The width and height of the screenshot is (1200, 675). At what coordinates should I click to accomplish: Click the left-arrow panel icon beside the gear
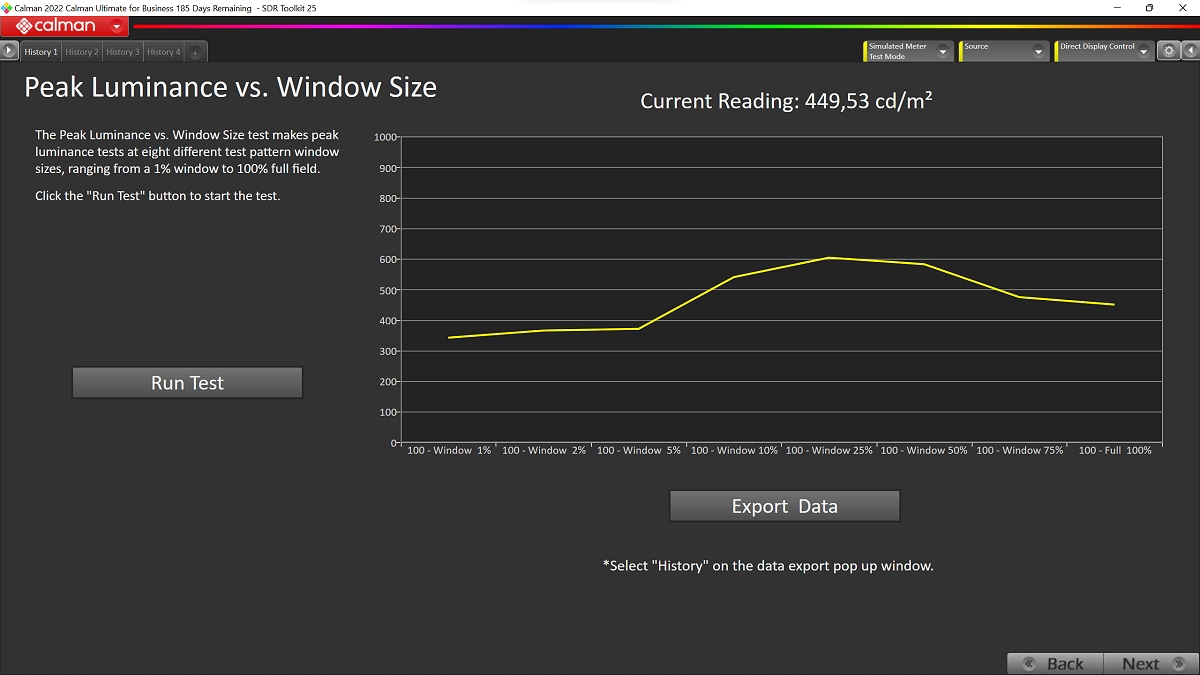pyautogui.click(x=1190, y=51)
